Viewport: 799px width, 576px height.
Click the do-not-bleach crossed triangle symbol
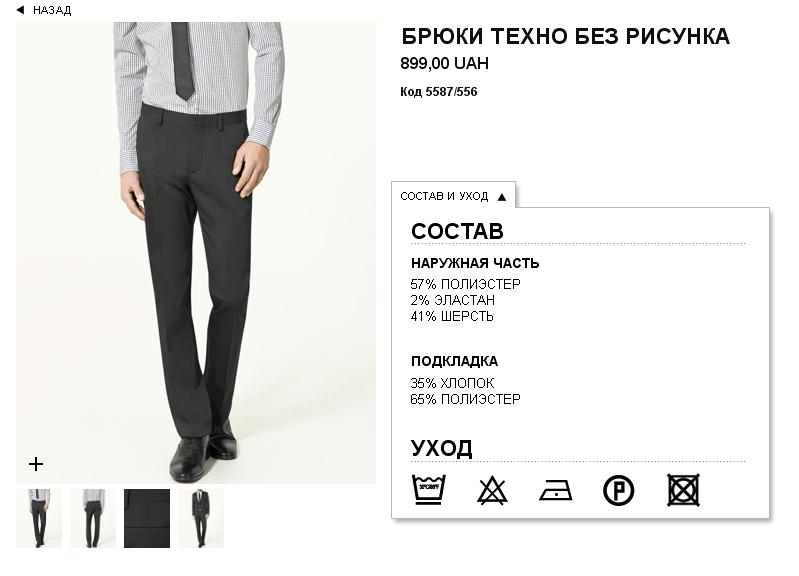(x=492, y=490)
